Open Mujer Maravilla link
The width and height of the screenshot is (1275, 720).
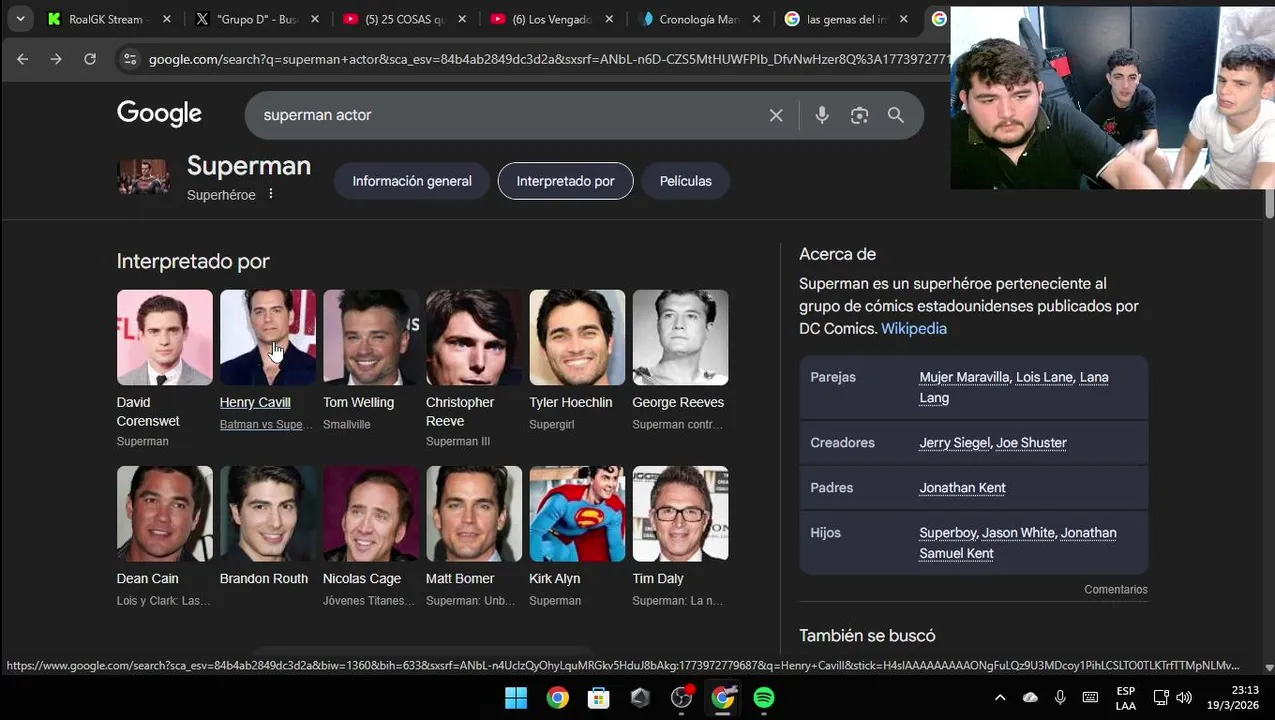click(964, 377)
